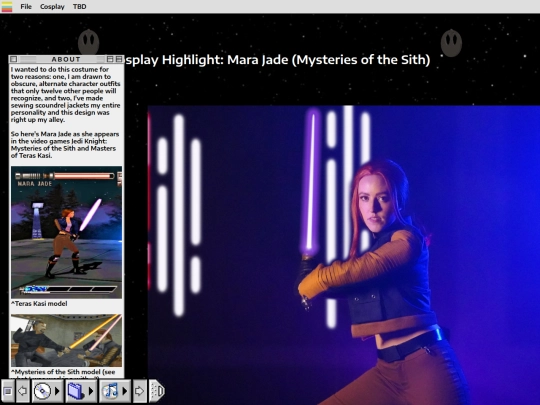The image size is (540, 405).
Task: Click the right rebel emblem icon in the starfield
Action: [451, 43]
